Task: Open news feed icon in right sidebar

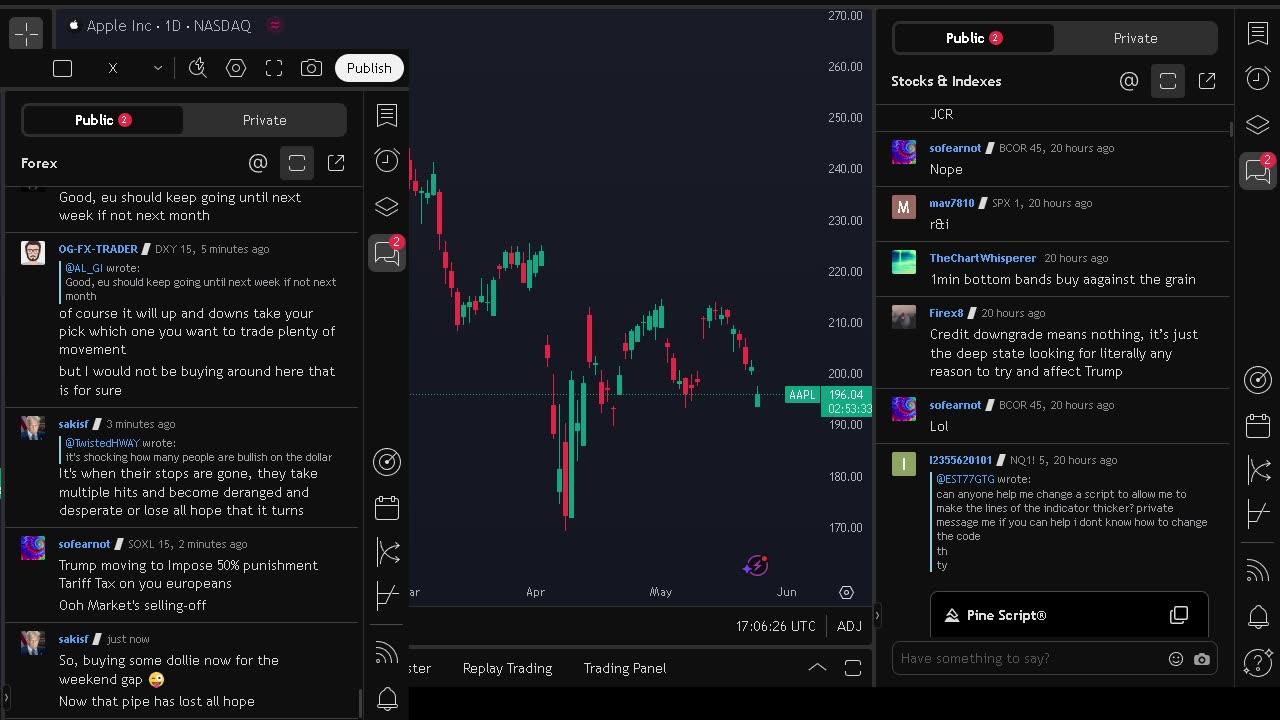Action: point(1258,571)
